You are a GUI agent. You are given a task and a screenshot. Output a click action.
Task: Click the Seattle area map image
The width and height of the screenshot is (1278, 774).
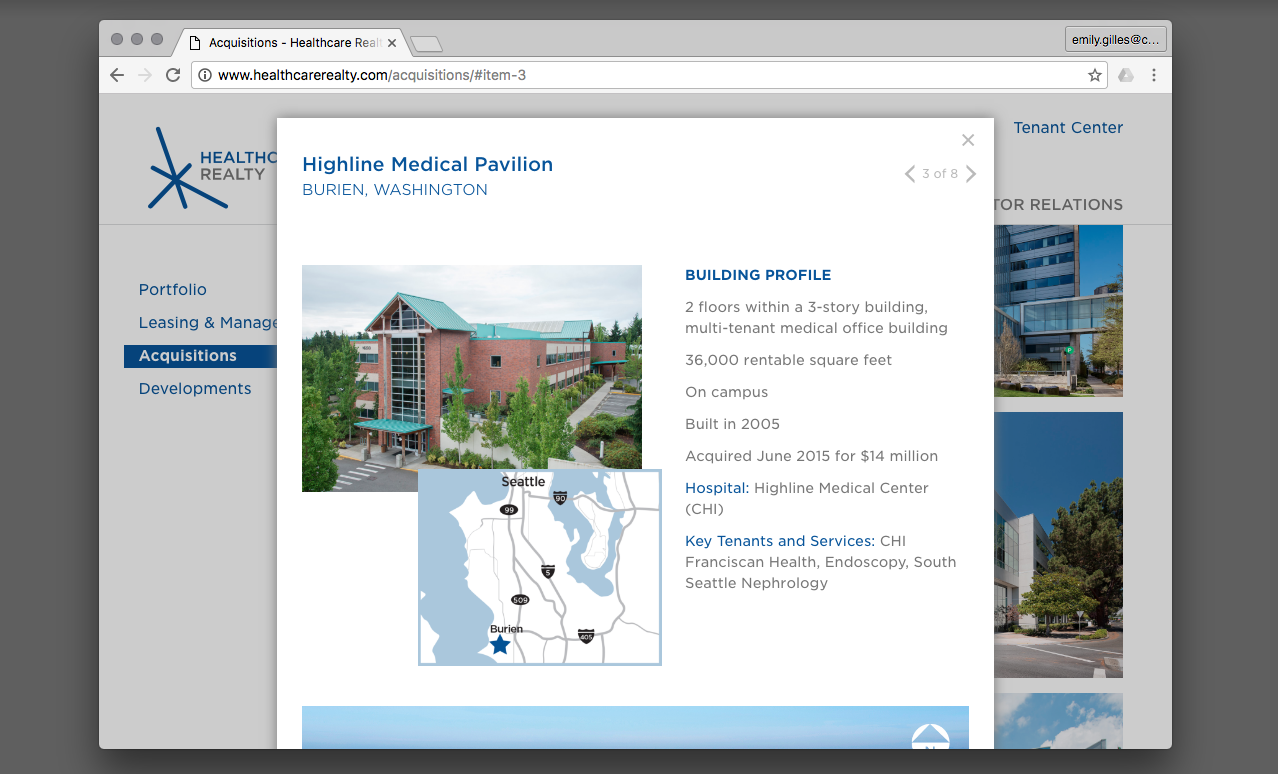click(540, 567)
